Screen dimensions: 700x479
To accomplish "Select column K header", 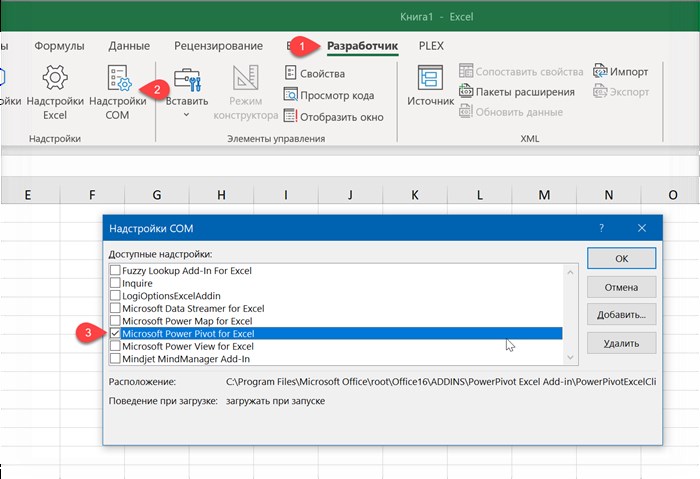I will 415,195.
